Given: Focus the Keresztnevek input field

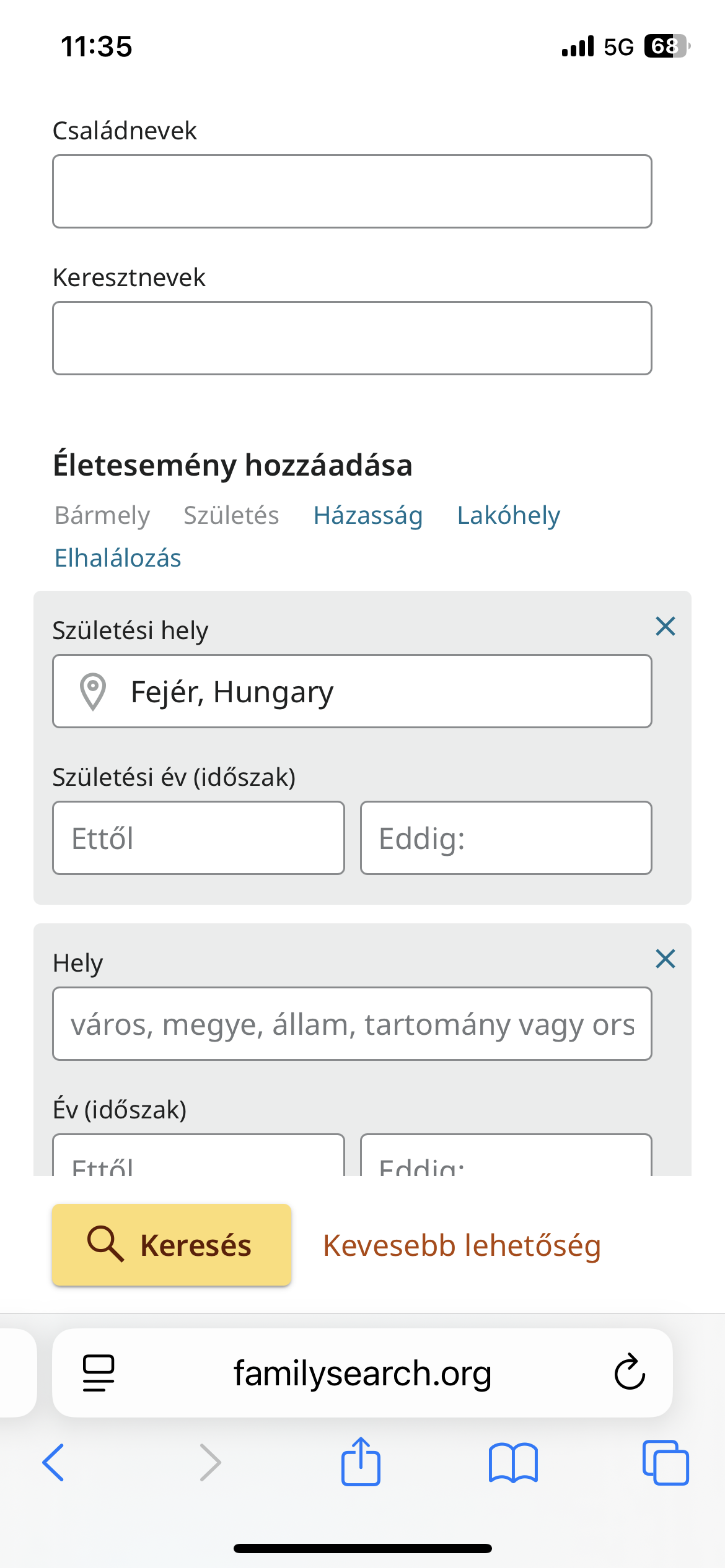Looking at the screenshot, I should pos(352,338).
